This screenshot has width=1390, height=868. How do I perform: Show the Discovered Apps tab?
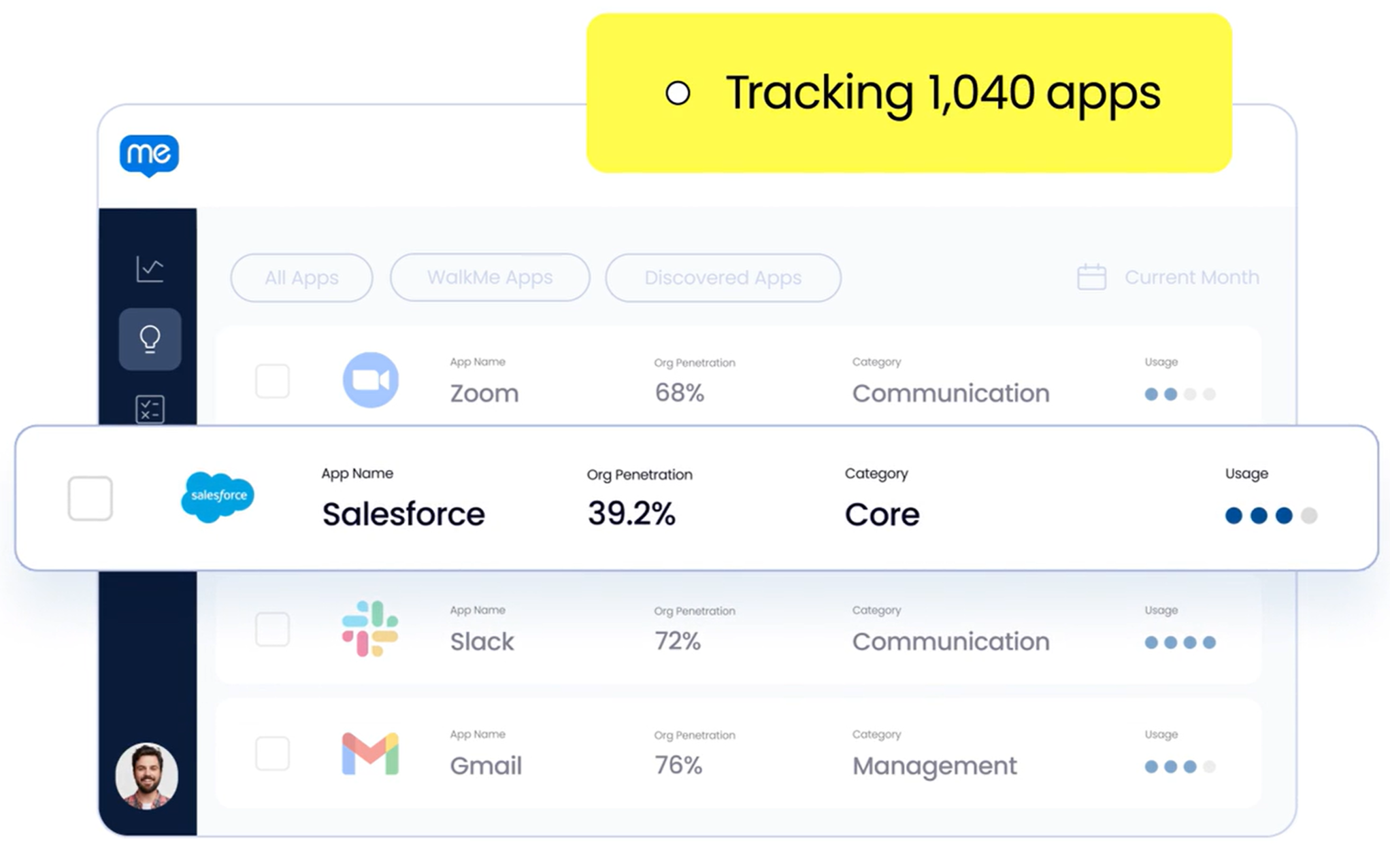click(723, 278)
